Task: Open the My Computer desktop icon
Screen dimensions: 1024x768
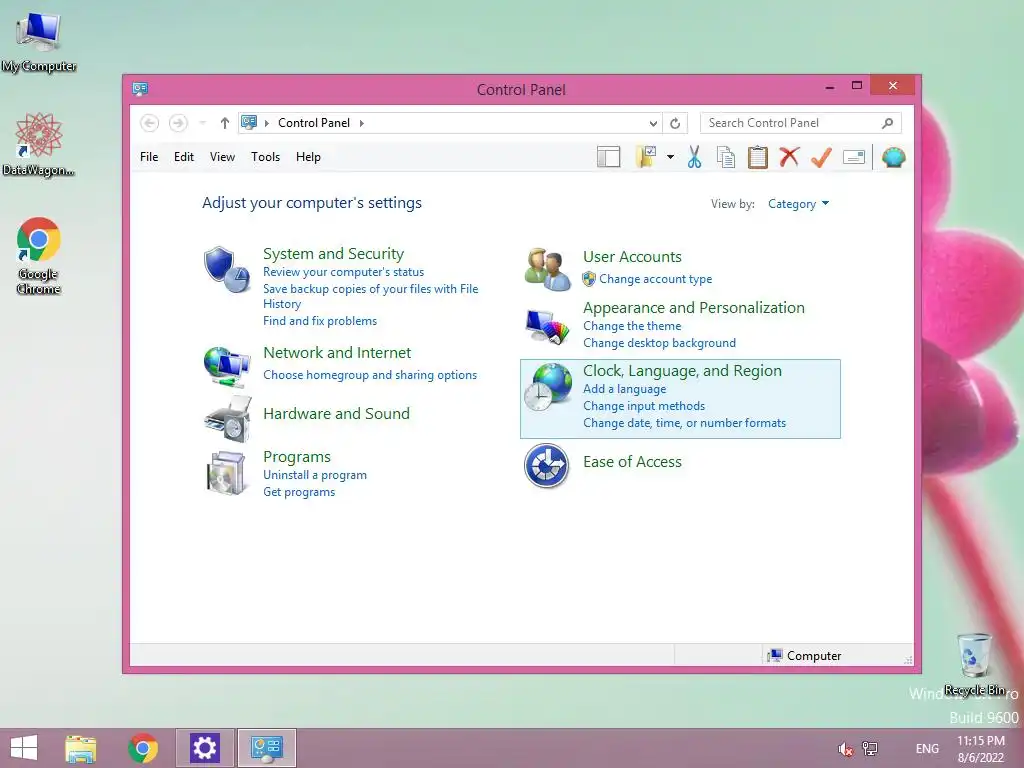Action: click(39, 42)
